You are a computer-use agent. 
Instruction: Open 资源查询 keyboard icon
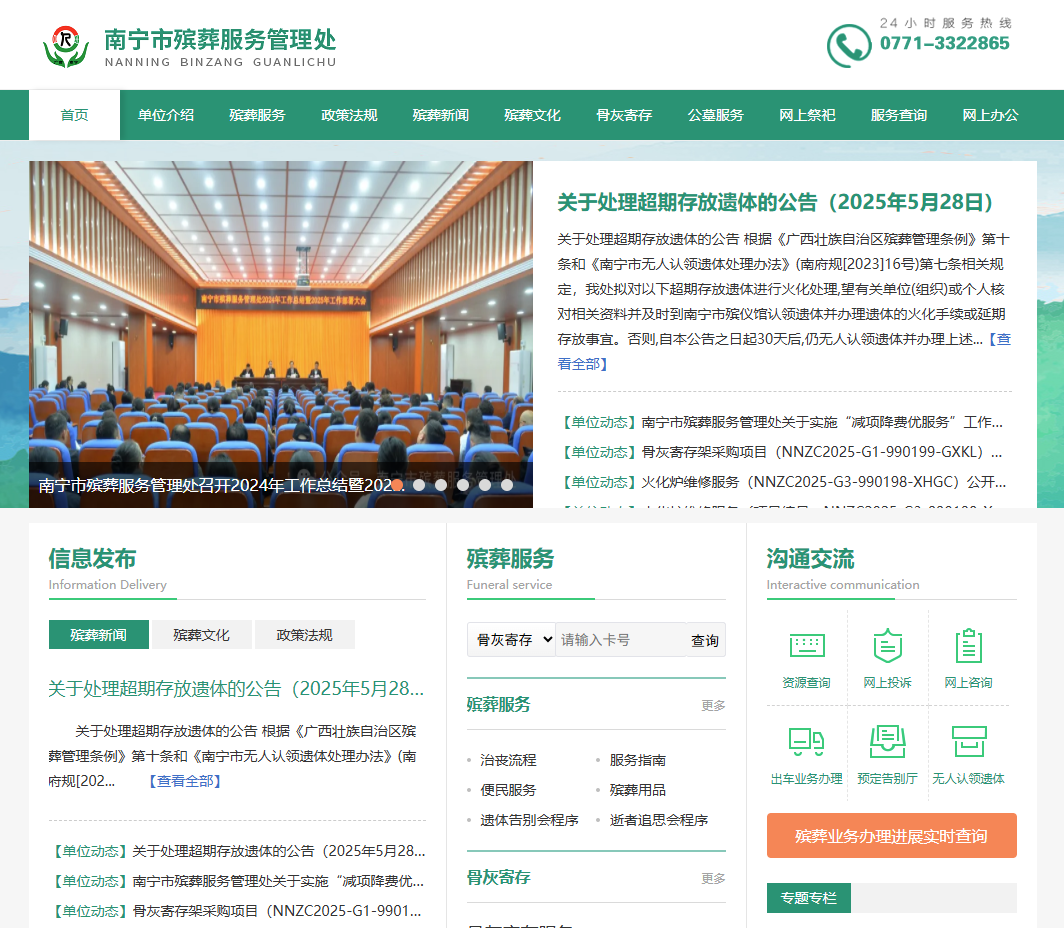(x=807, y=646)
